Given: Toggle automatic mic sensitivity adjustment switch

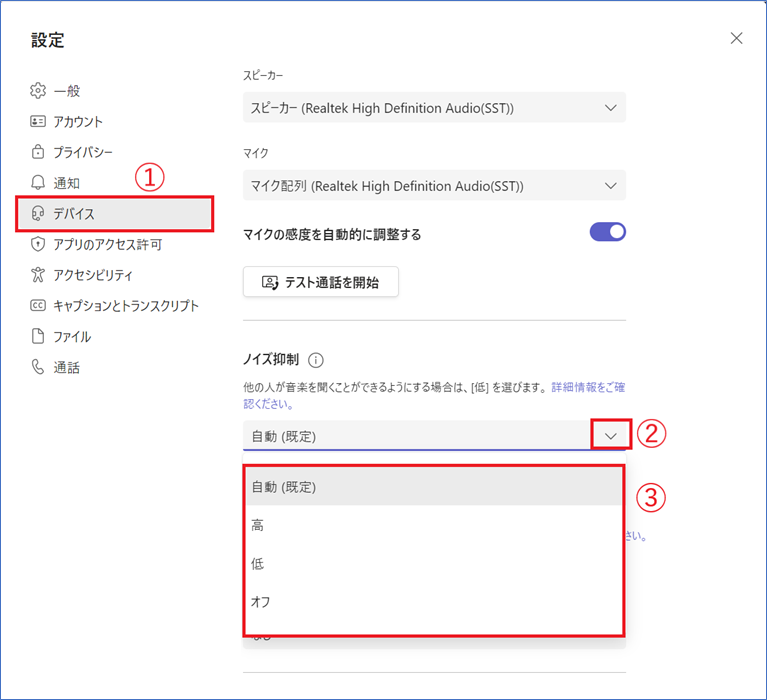Looking at the screenshot, I should pos(607,232).
